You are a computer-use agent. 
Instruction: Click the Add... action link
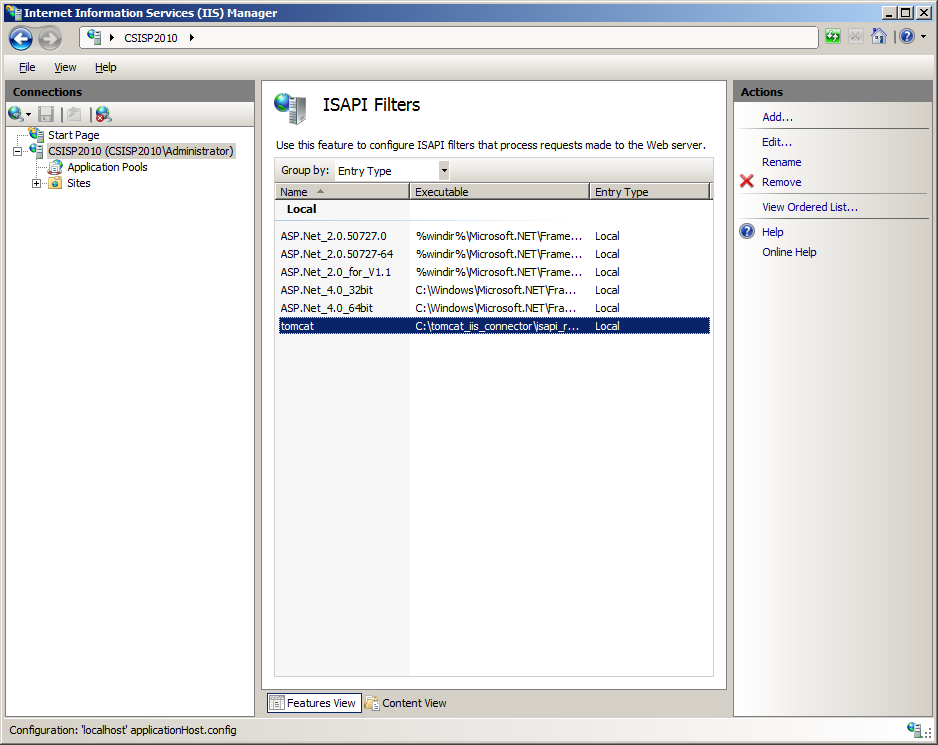777,117
